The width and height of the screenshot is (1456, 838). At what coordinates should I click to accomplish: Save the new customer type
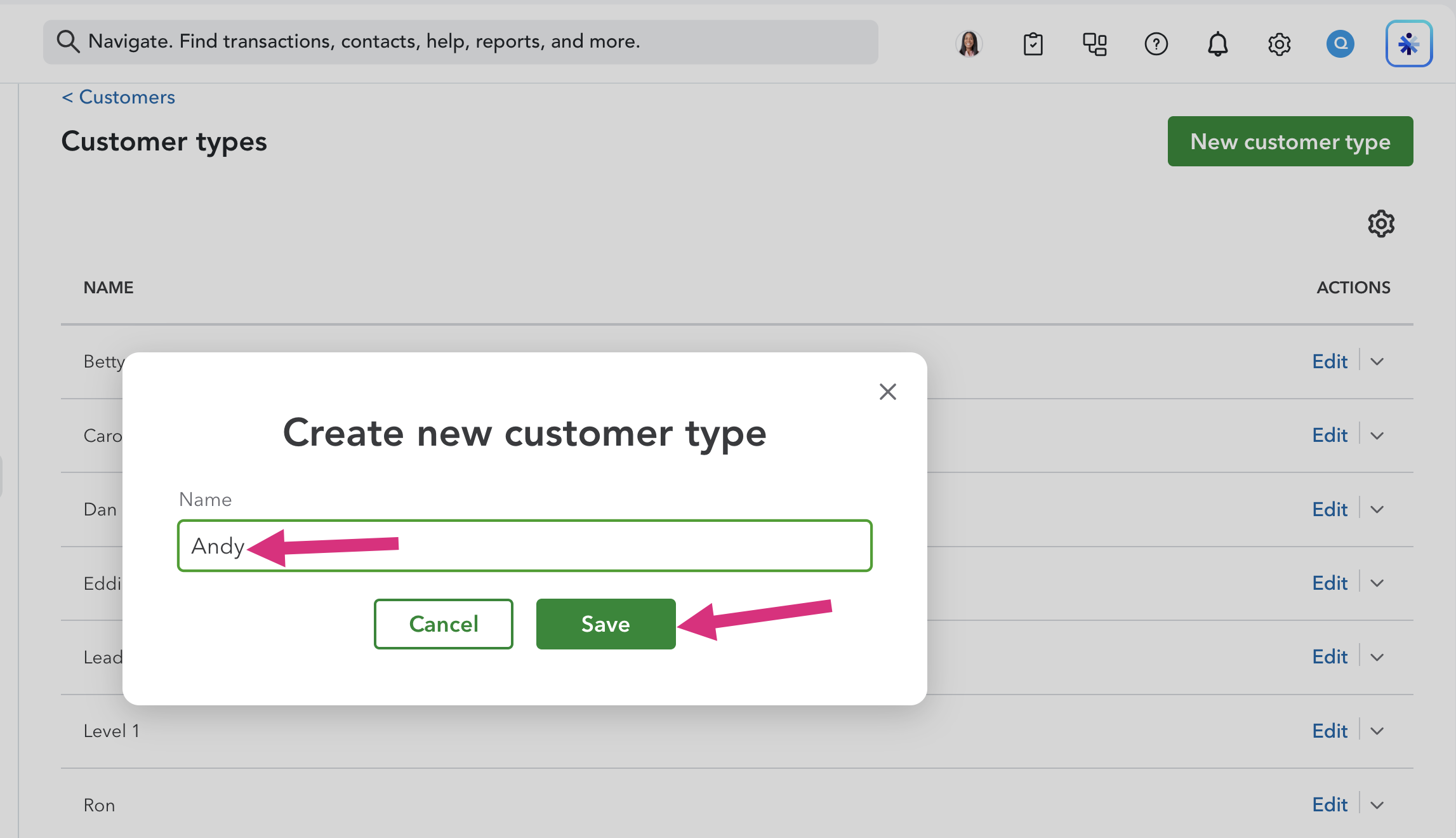pos(606,624)
